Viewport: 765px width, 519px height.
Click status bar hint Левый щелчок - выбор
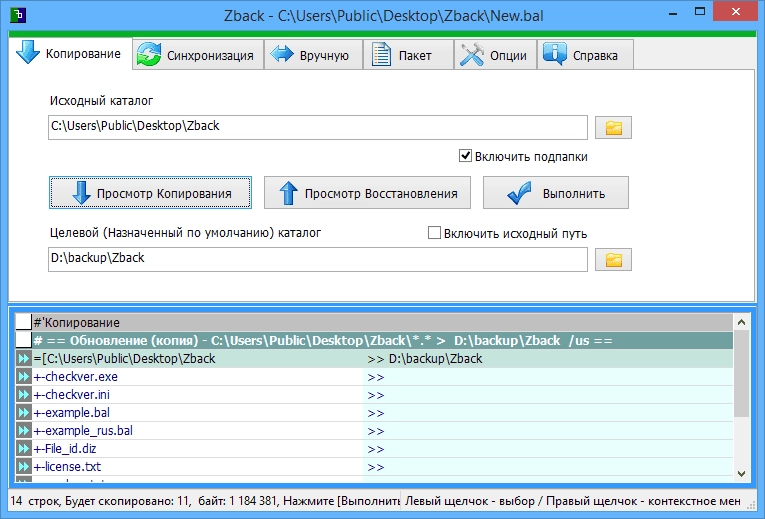tap(573, 501)
